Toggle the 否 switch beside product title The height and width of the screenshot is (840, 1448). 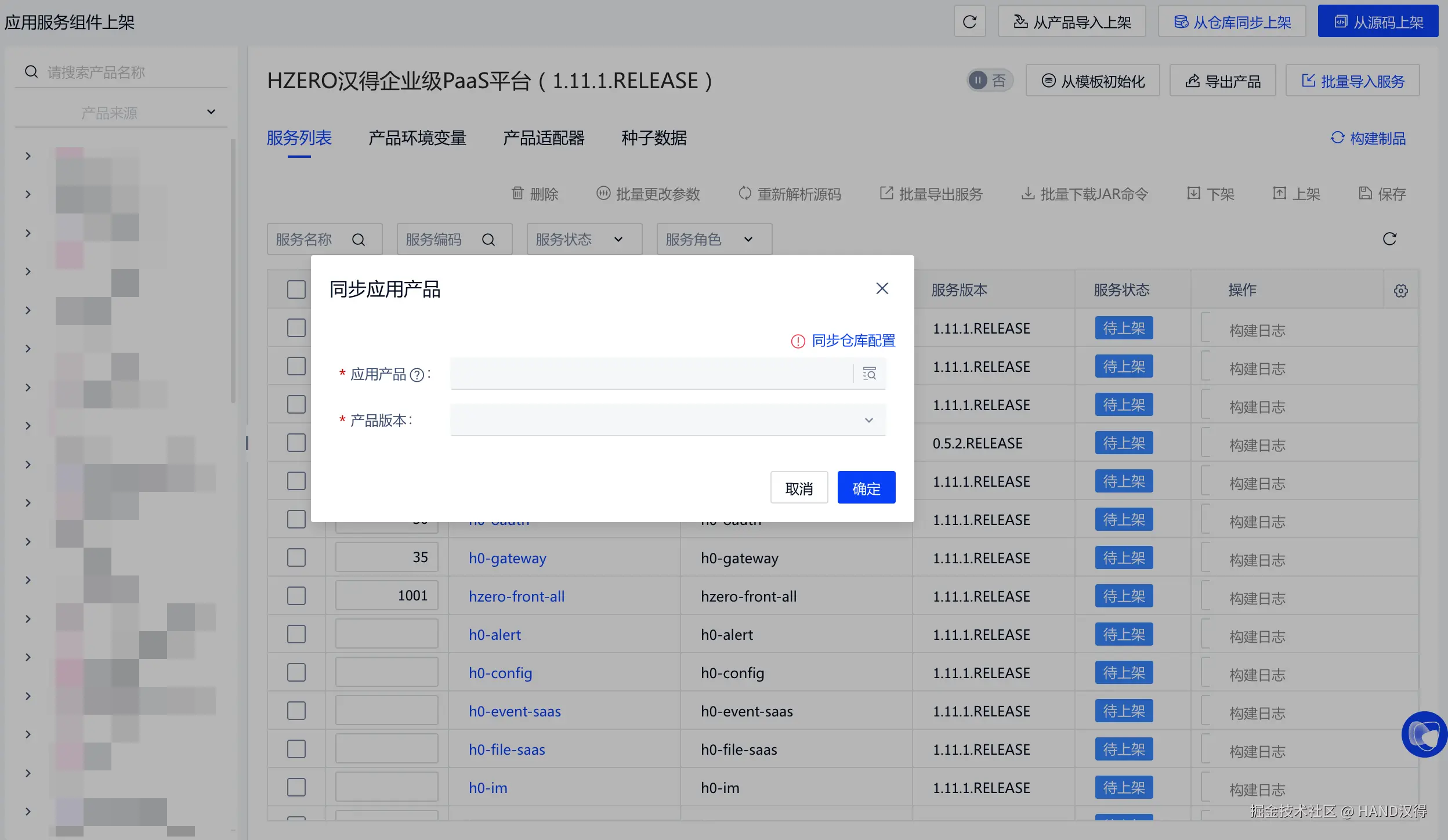coord(989,80)
